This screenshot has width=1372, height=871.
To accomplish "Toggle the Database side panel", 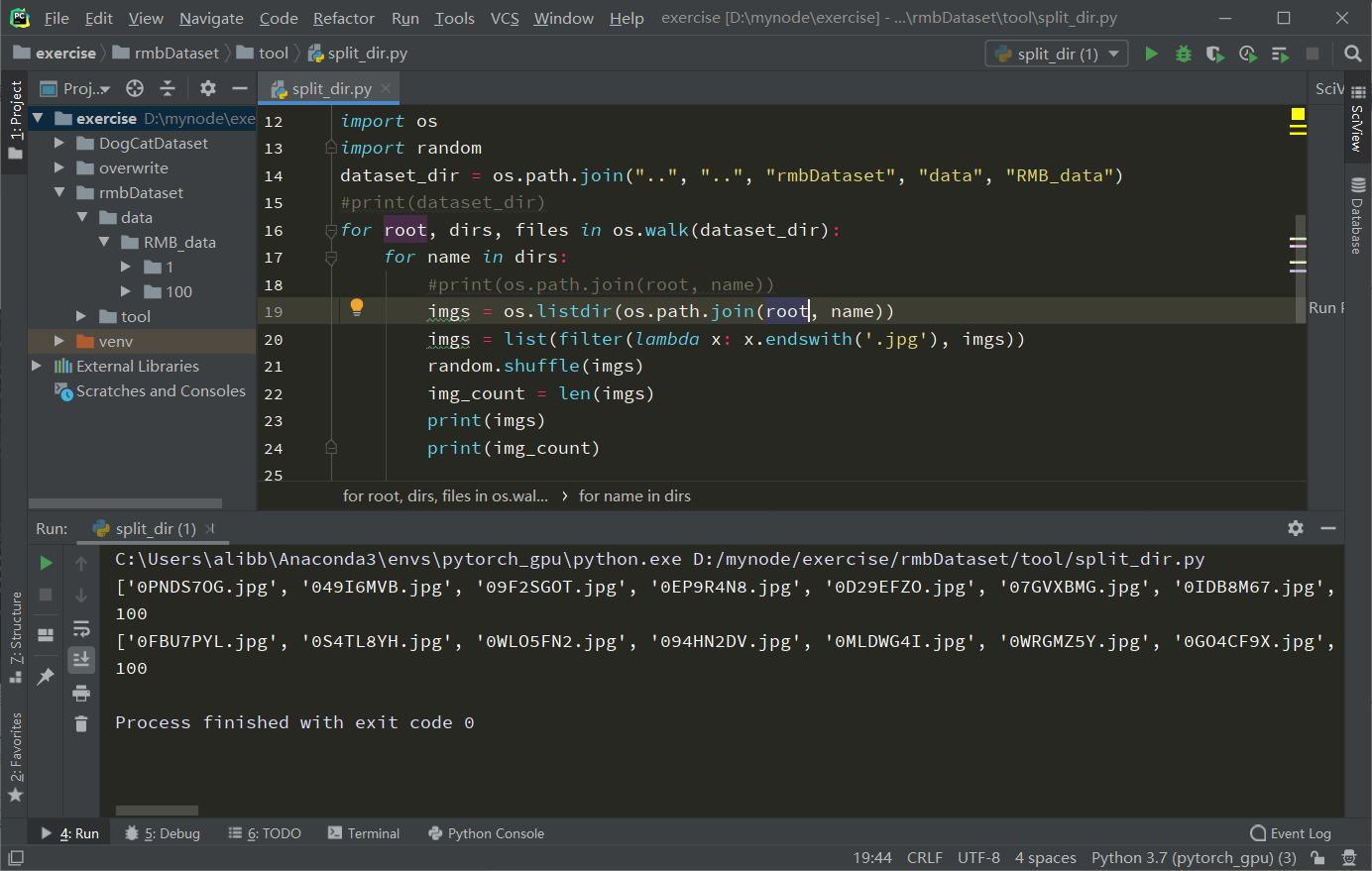I will tap(1358, 215).
